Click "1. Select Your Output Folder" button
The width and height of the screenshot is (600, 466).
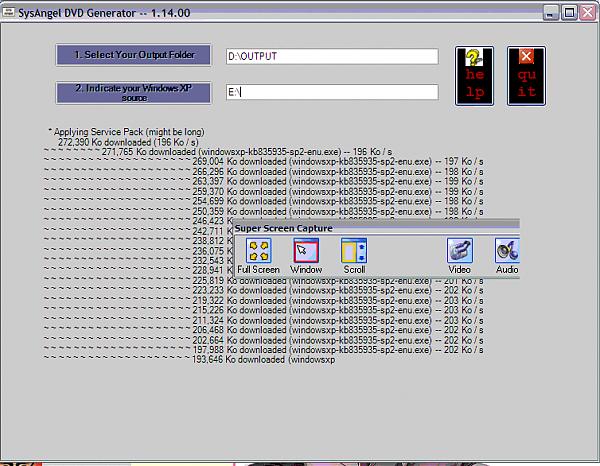click(134, 55)
